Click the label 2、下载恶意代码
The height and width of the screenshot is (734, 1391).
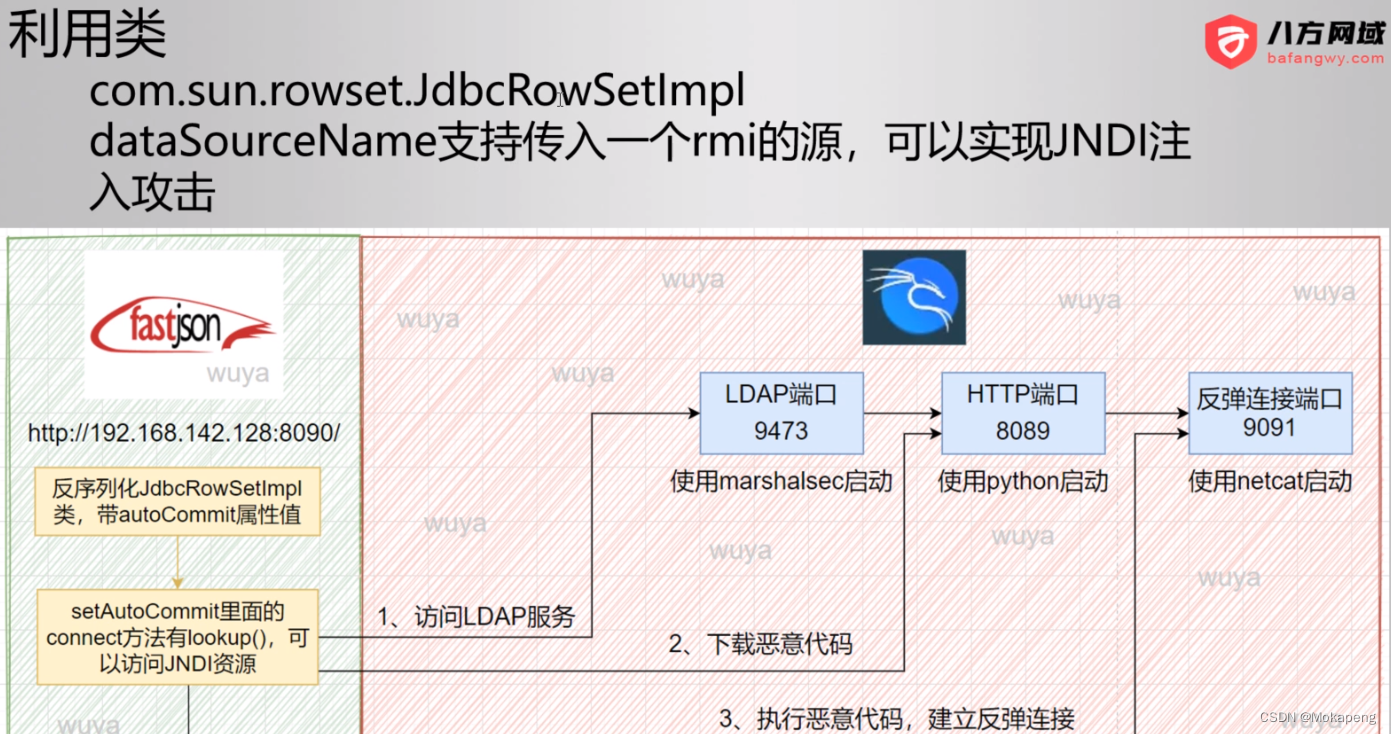pyautogui.click(x=760, y=644)
